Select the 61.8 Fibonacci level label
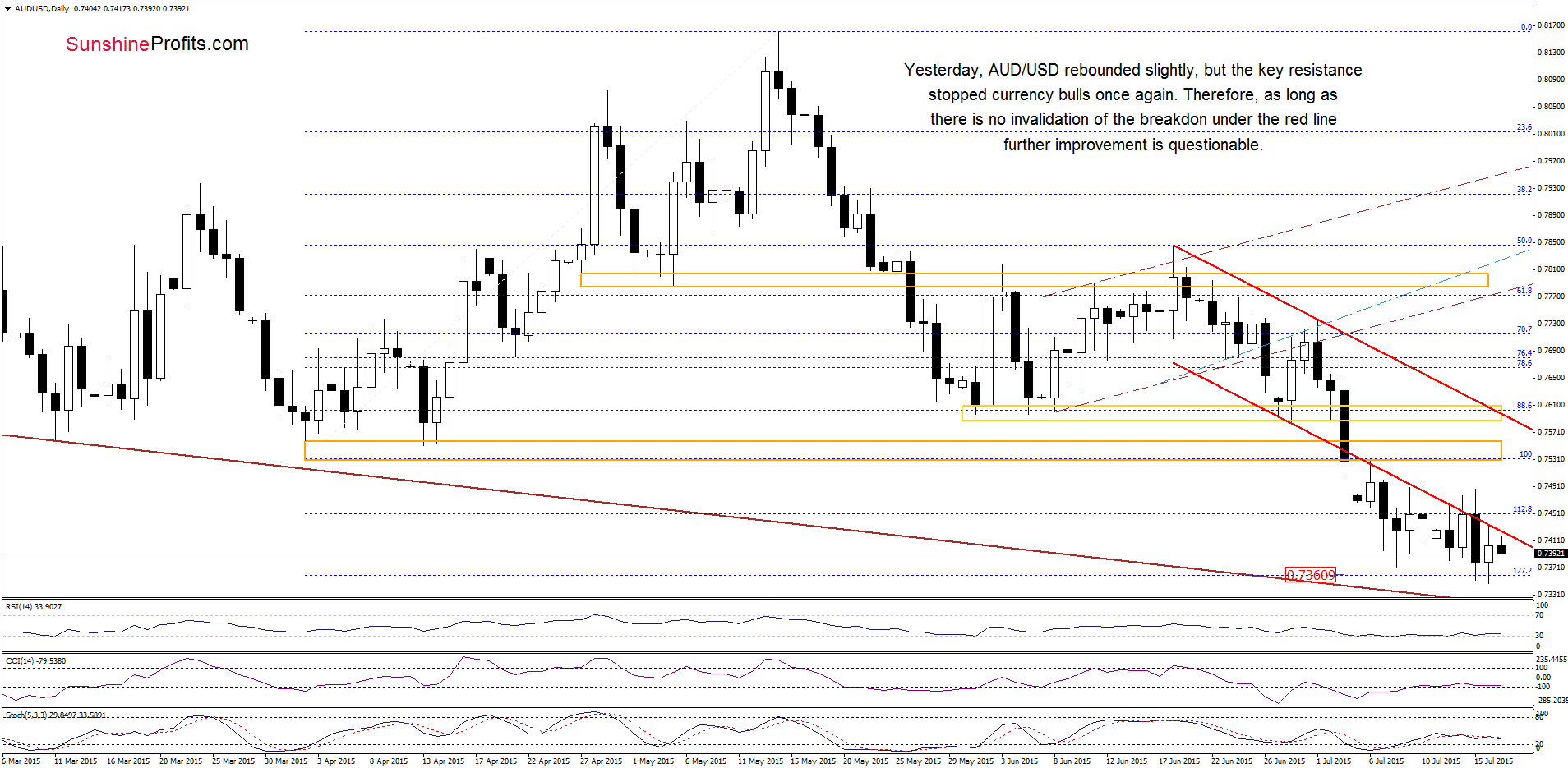Image resolution: width=1568 pixels, height=768 pixels. click(1524, 291)
